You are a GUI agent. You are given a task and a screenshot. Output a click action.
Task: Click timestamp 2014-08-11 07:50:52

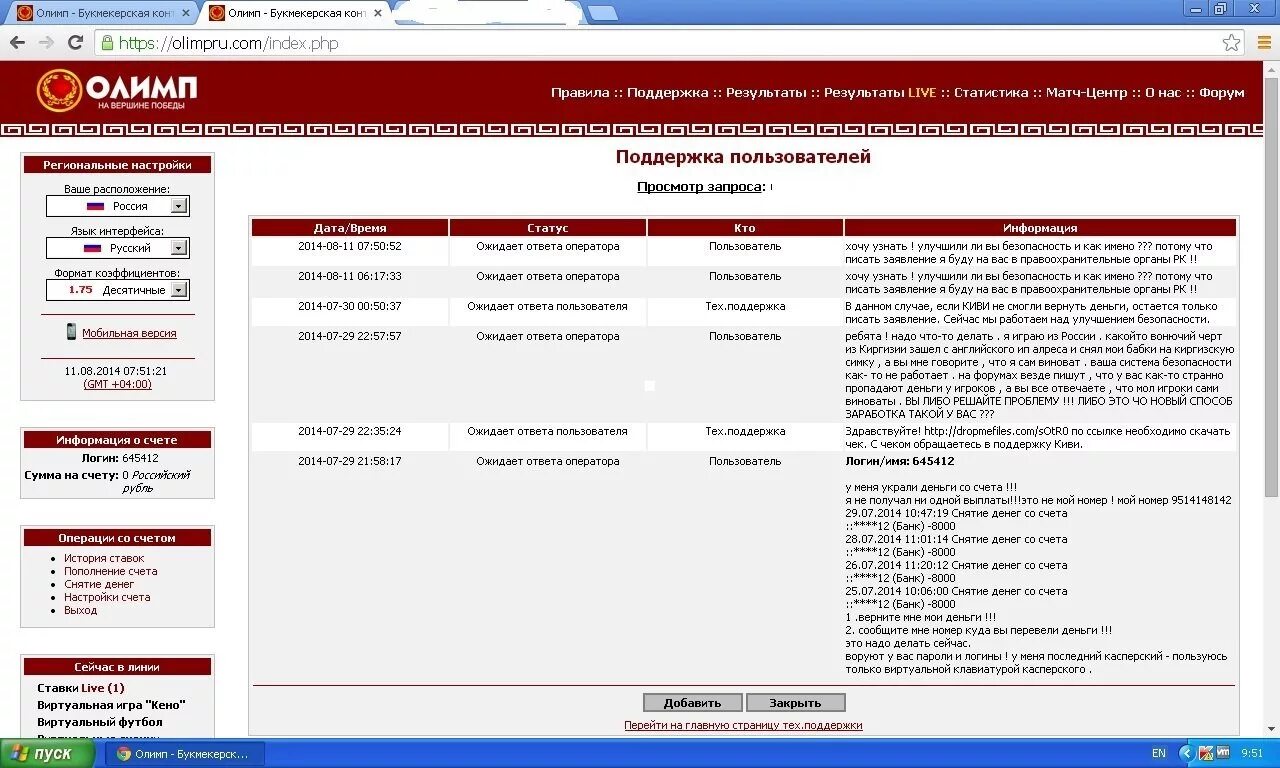point(350,246)
